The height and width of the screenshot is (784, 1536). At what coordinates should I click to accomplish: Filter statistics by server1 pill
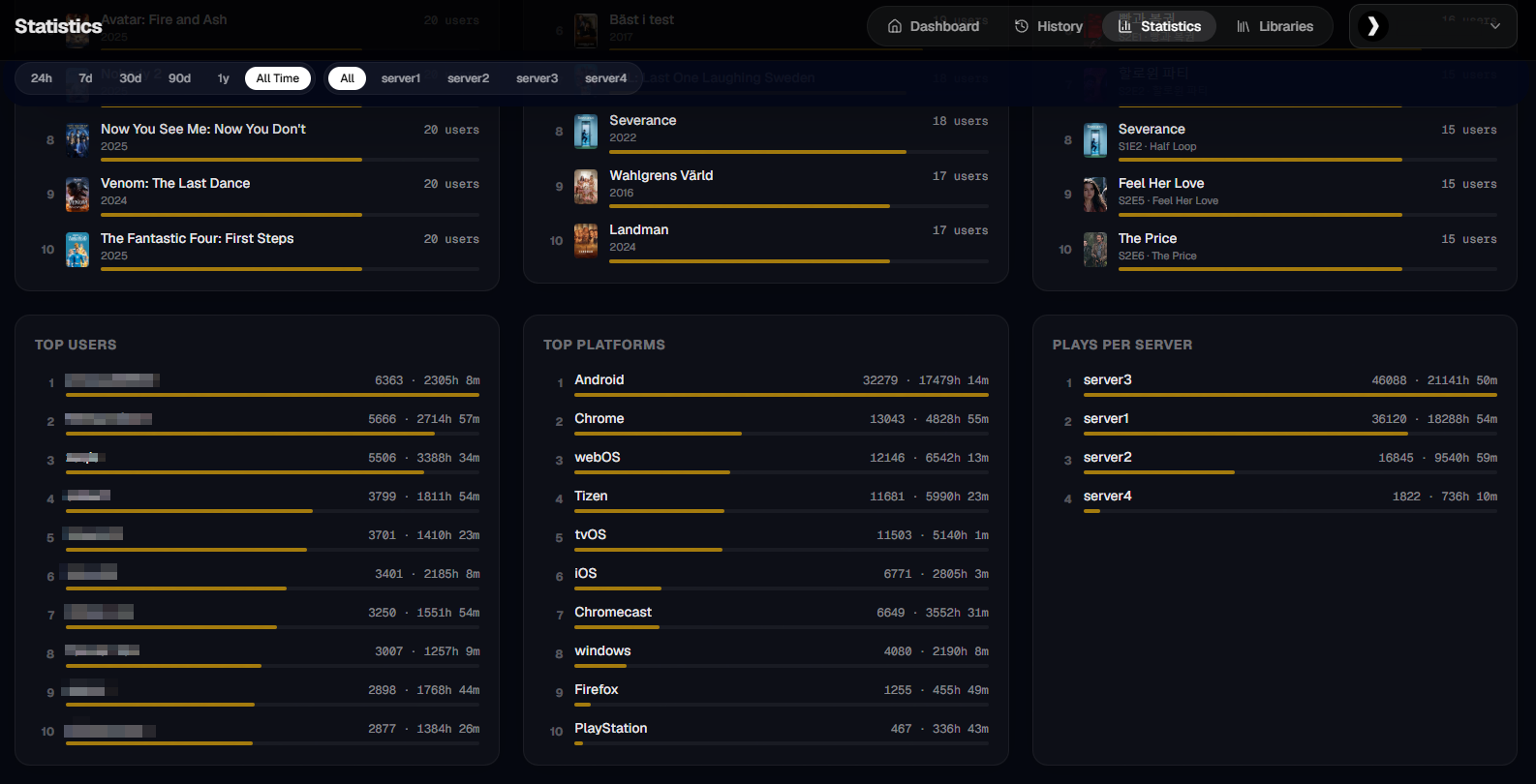click(401, 78)
